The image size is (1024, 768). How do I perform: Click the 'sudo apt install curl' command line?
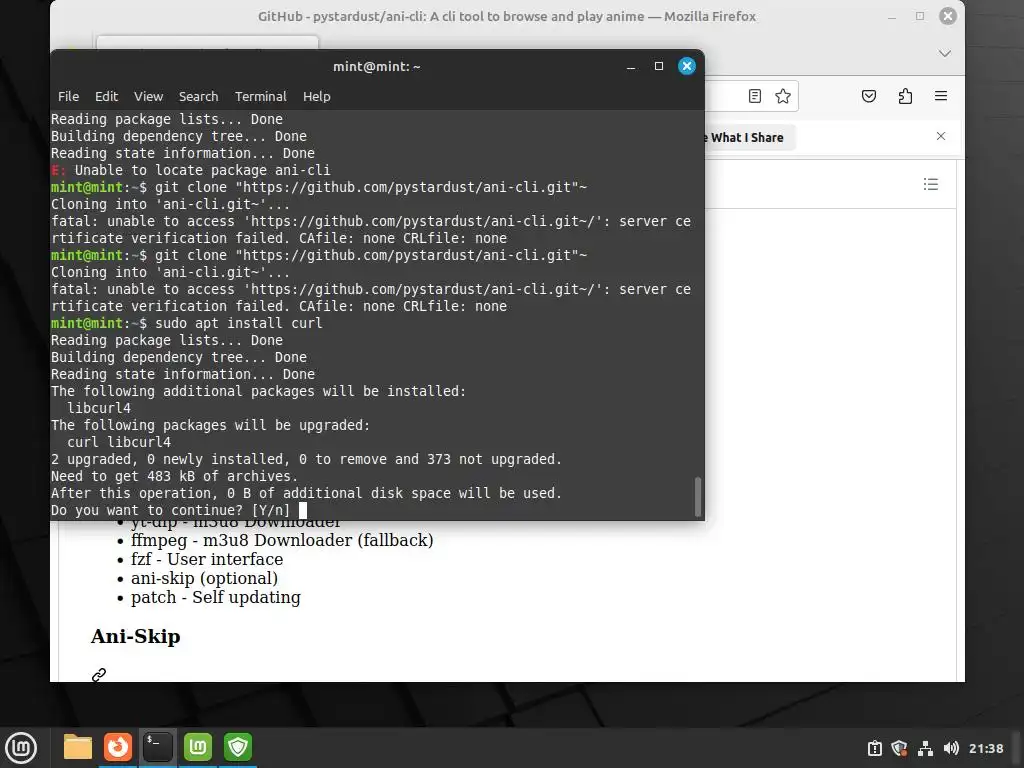tap(238, 323)
